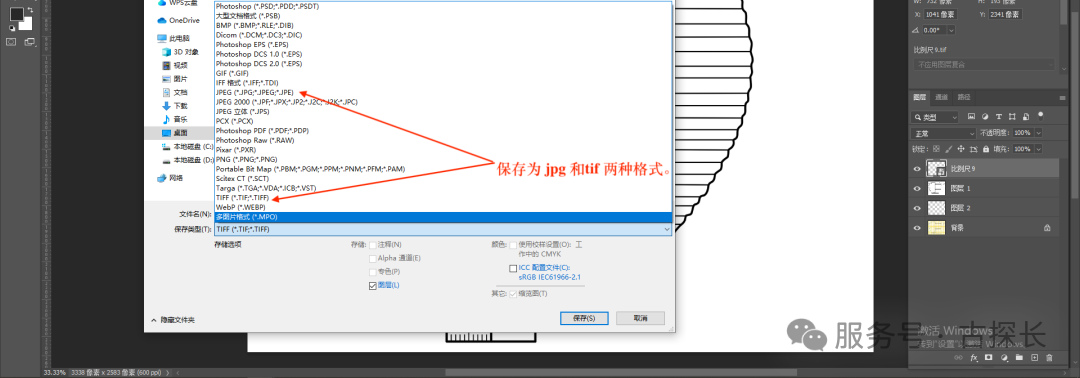The height and width of the screenshot is (378, 1080).
Task: Toggle the 图层(L) checkbox
Action: (373, 285)
